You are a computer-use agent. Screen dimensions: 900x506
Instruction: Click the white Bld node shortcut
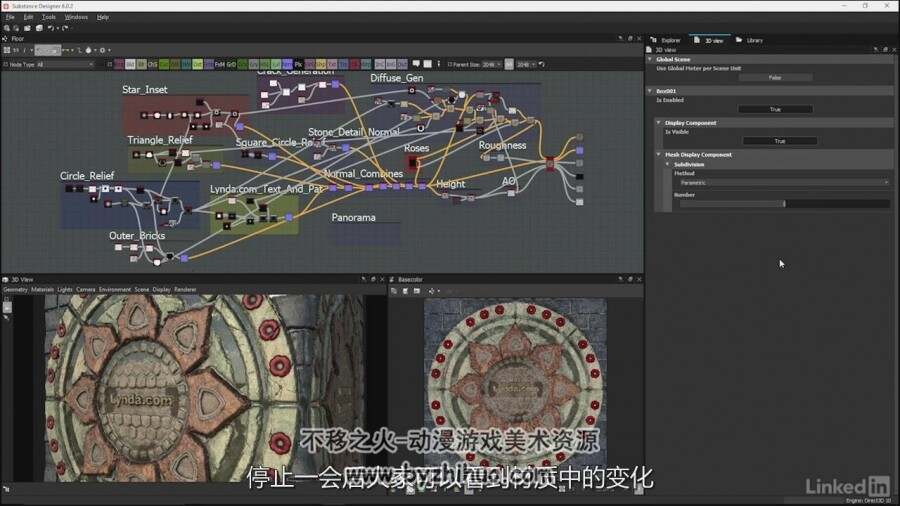coord(130,64)
